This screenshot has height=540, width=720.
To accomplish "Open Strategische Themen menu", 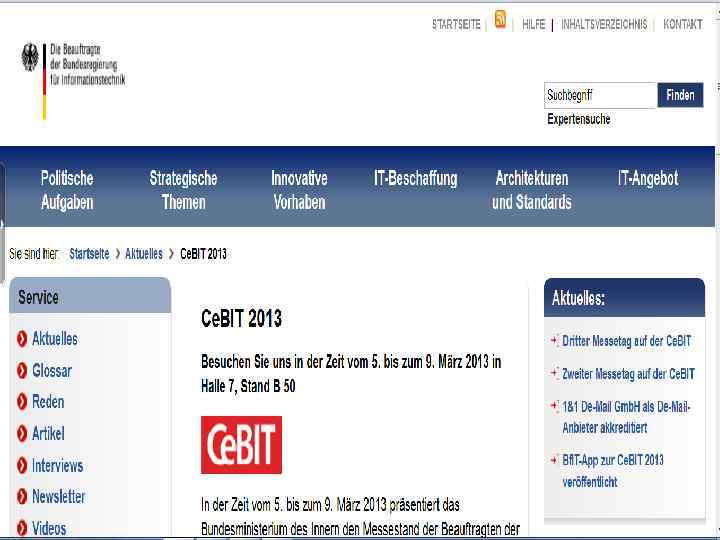I will tap(183, 190).
